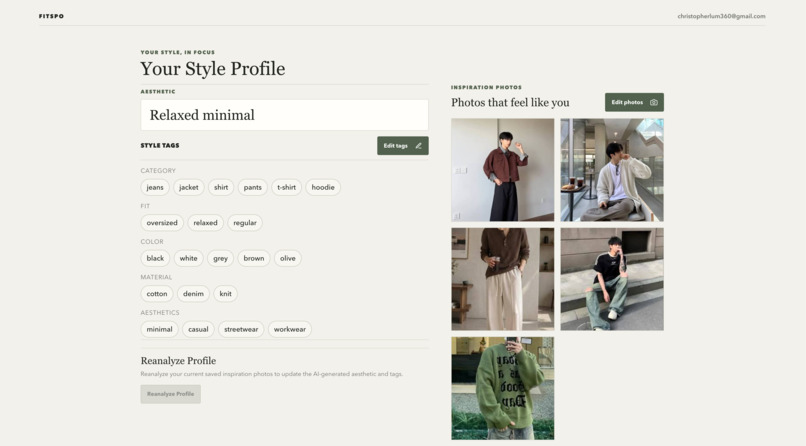Click the Reanalyze Profile section heading
Screen dimensions: 806x446
click(x=178, y=361)
